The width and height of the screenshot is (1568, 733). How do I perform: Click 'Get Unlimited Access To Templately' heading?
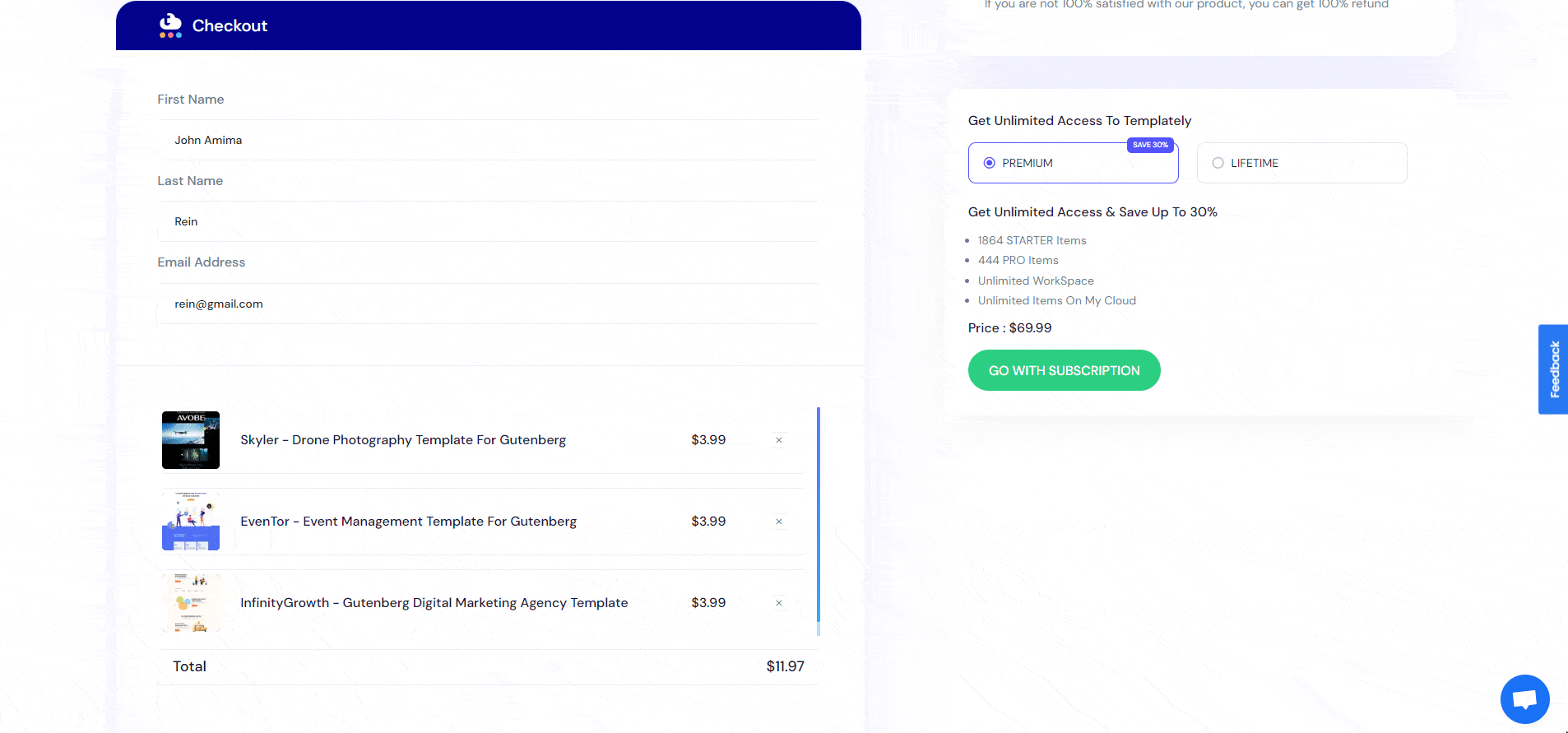1079,121
